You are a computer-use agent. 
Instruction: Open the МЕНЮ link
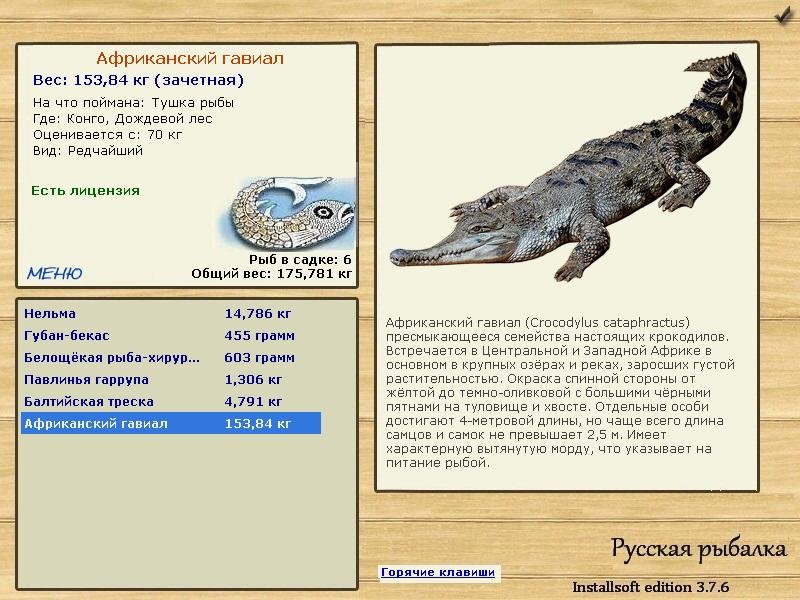coord(55,273)
